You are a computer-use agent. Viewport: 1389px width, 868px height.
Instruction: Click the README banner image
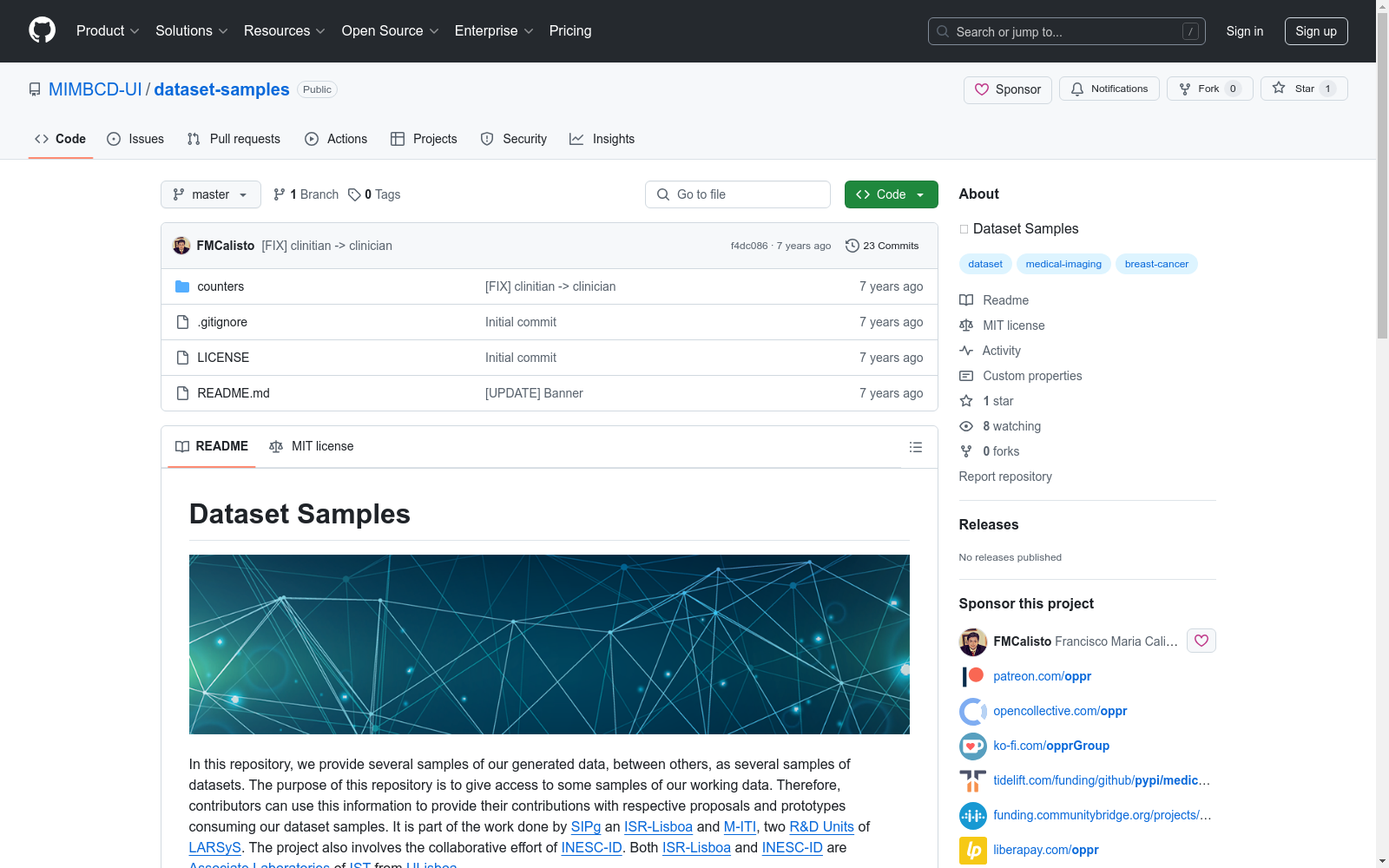pyautogui.click(x=550, y=644)
